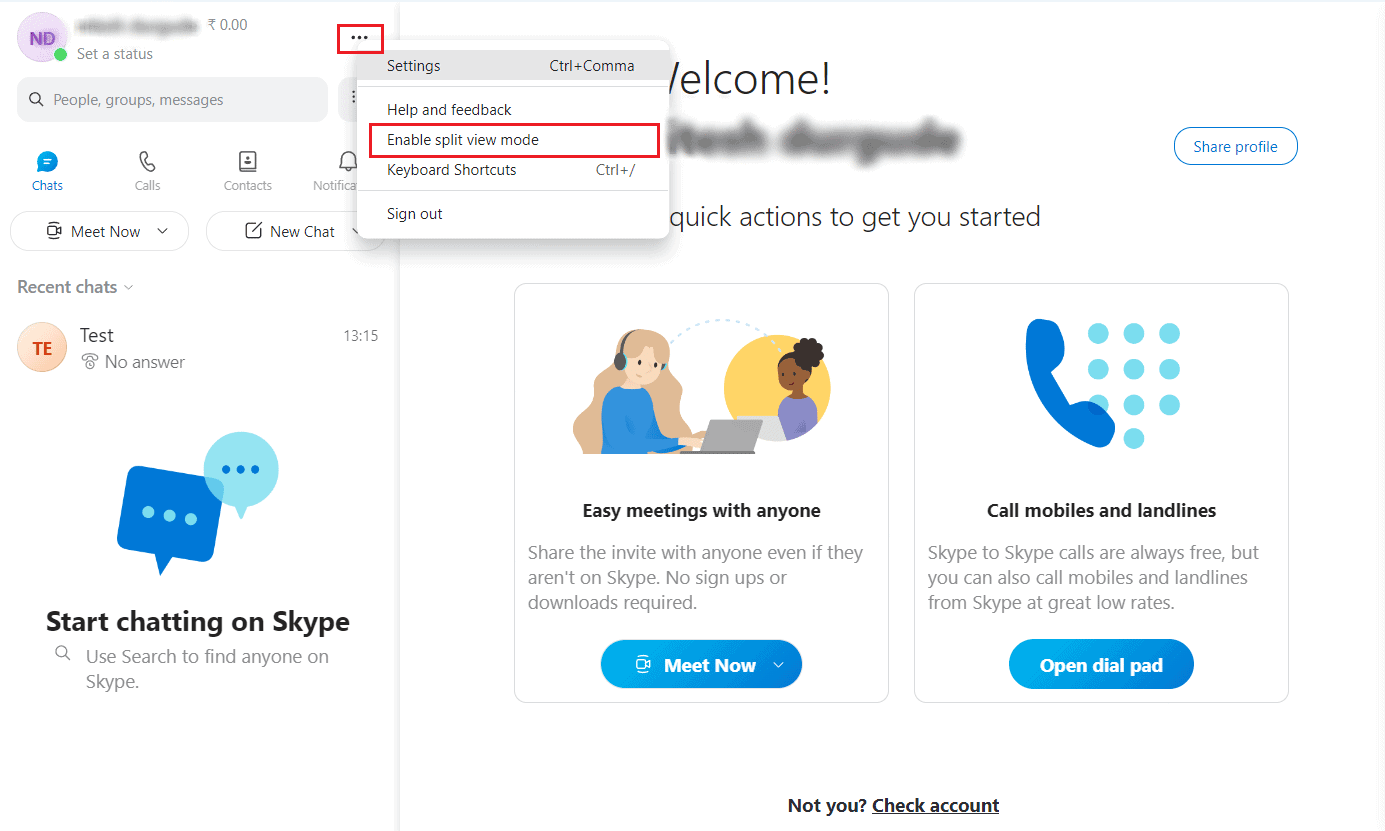Open dial pad for calling mobiles
This screenshot has height=831, width=1385.
click(x=1101, y=663)
